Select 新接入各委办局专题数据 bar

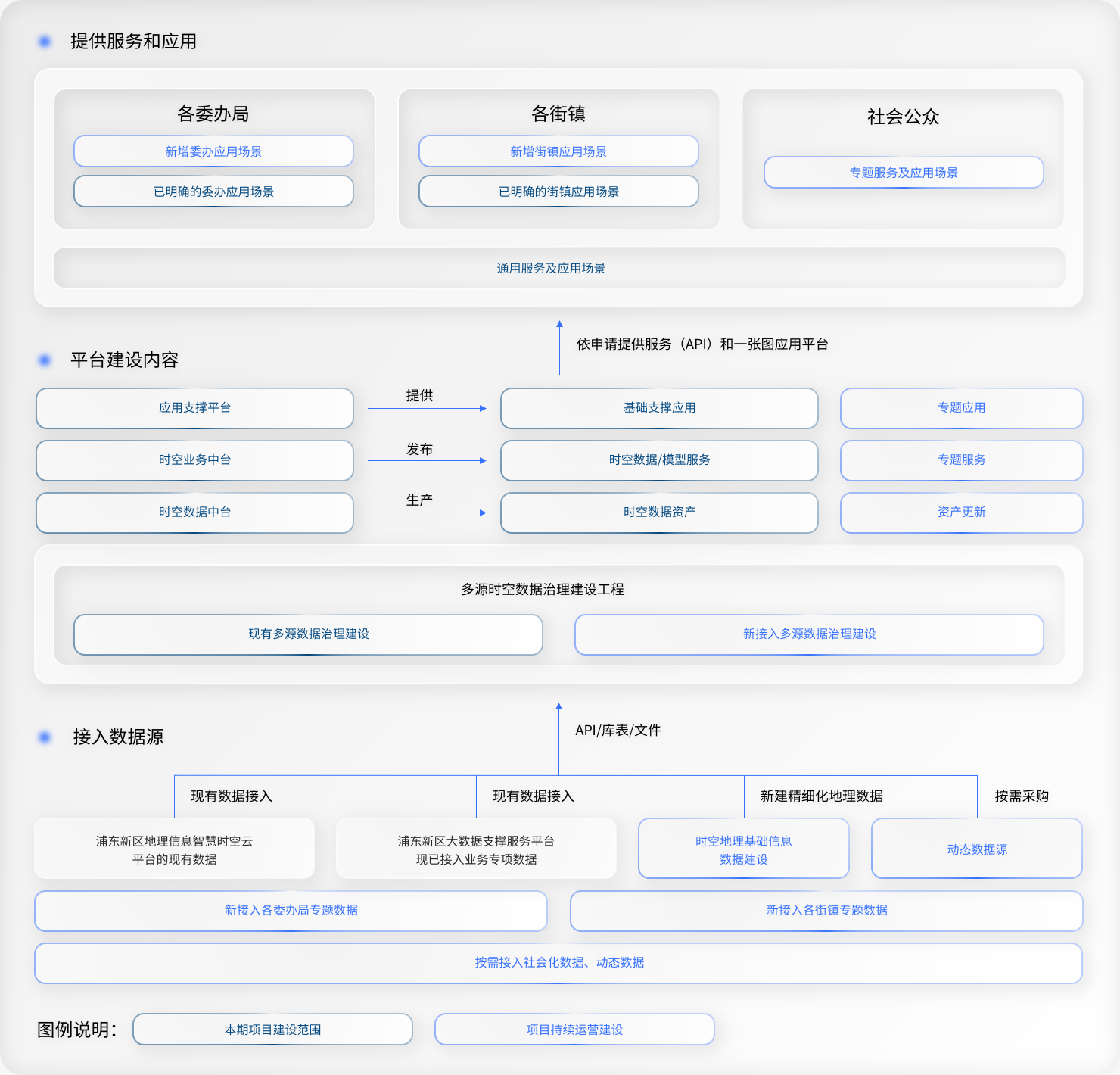pyautogui.click(x=291, y=911)
